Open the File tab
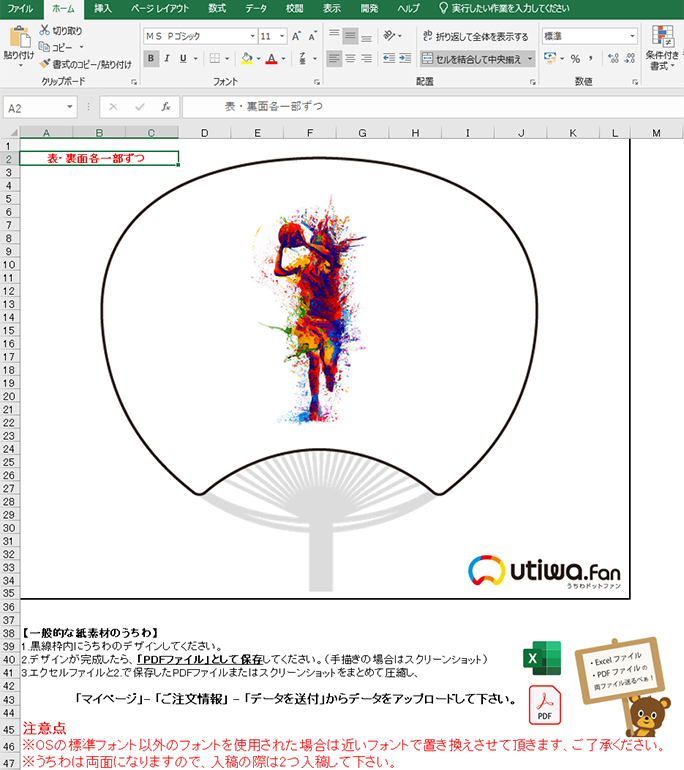The height and width of the screenshot is (770, 684). click(x=21, y=8)
